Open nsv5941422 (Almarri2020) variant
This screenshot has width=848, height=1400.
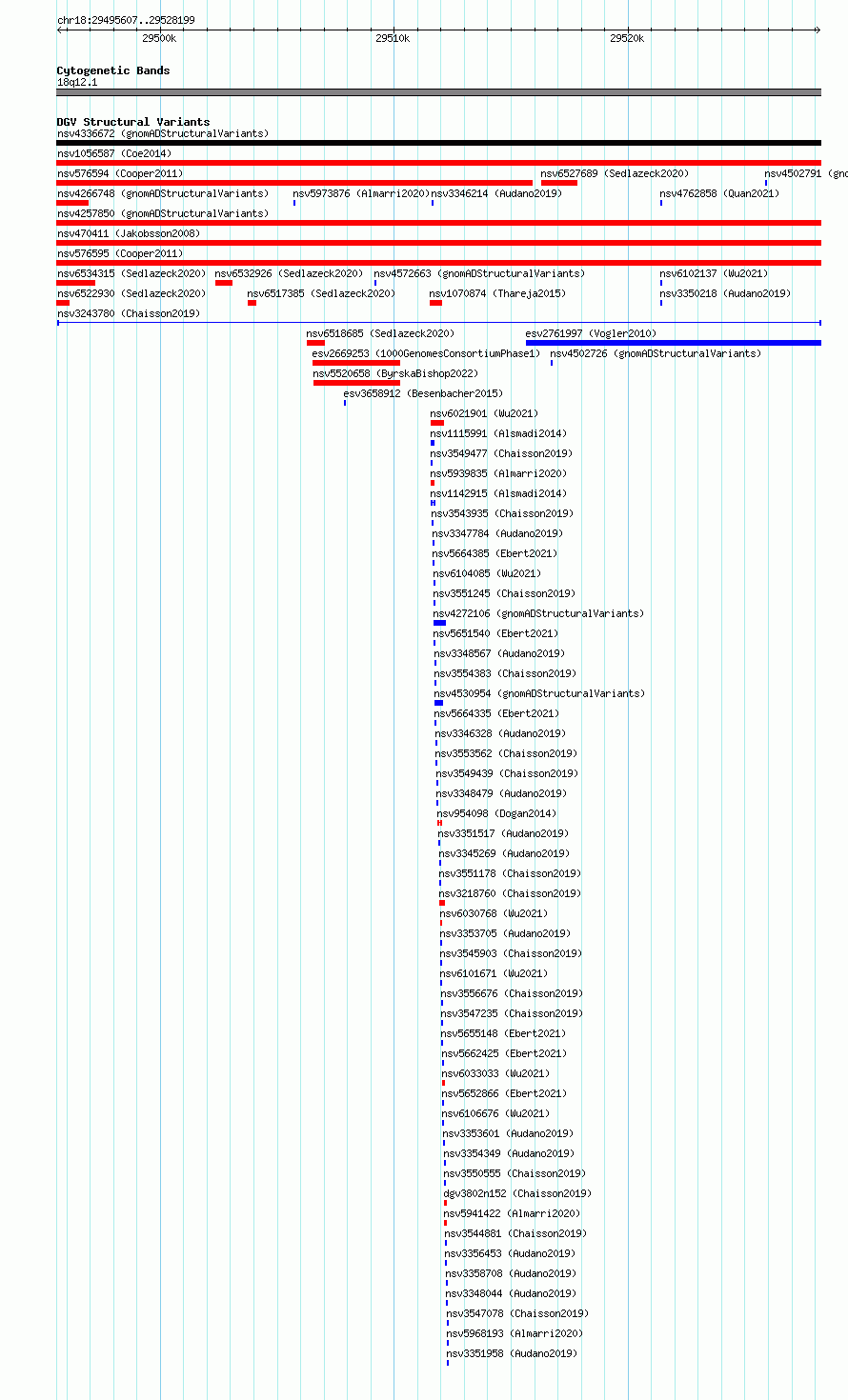[x=513, y=1213]
